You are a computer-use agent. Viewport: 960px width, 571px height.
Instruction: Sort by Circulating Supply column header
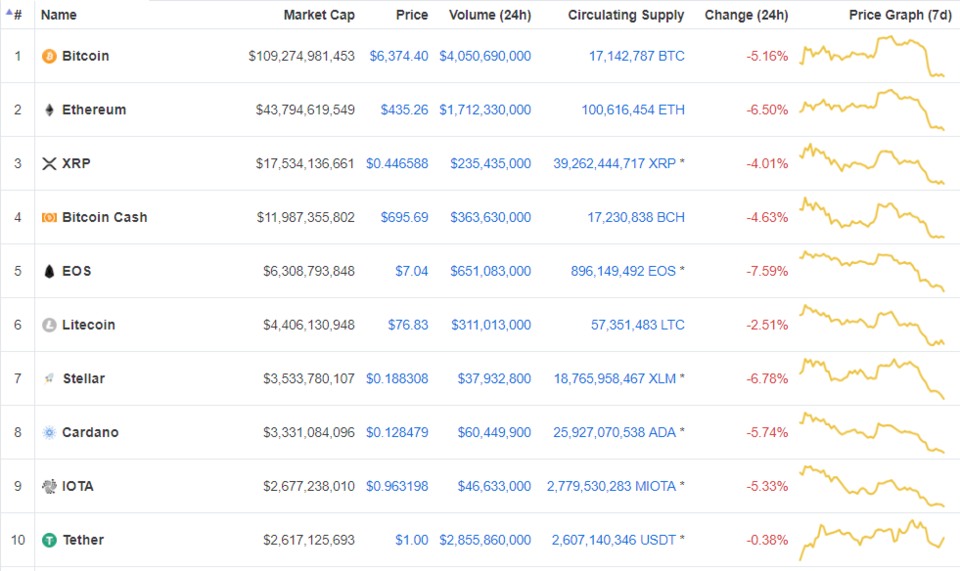(626, 15)
